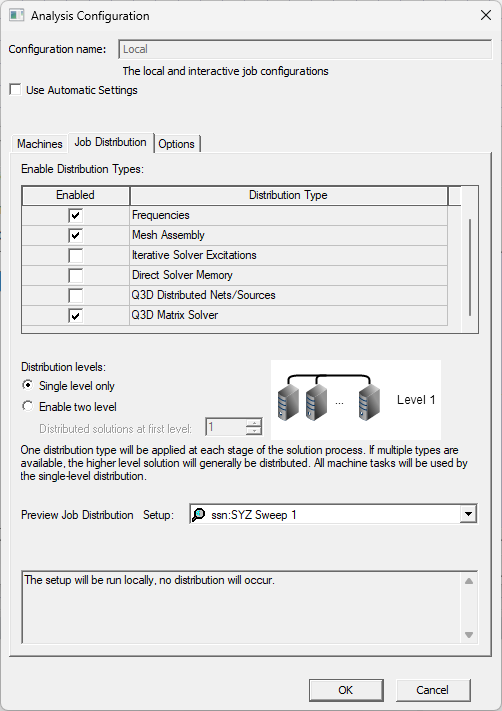The height and width of the screenshot is (711, 502).
Task: Click the Enabled column header
Action: point(75,195)
